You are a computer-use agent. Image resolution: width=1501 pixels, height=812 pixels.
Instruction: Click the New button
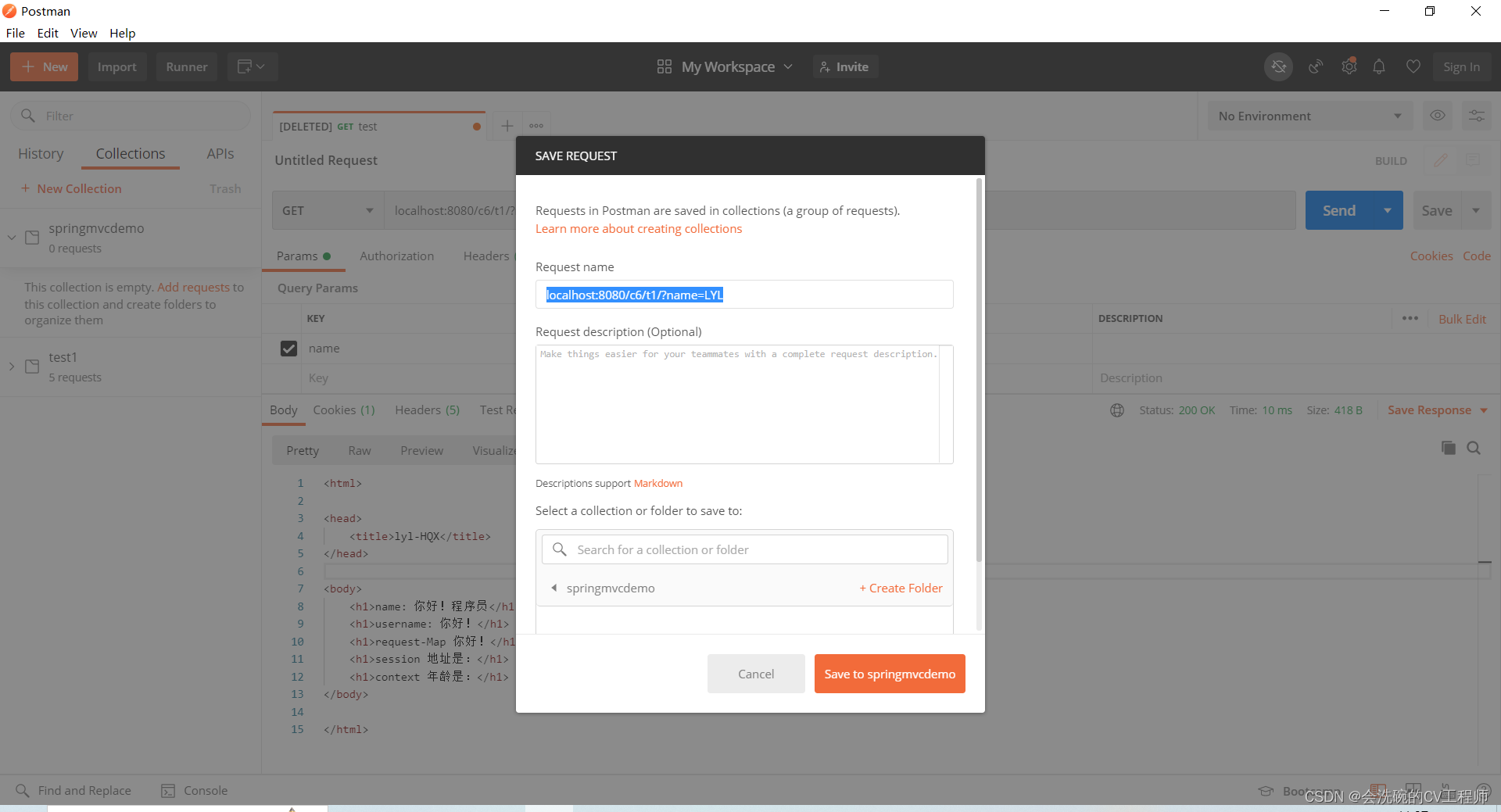tap(45, 67)
